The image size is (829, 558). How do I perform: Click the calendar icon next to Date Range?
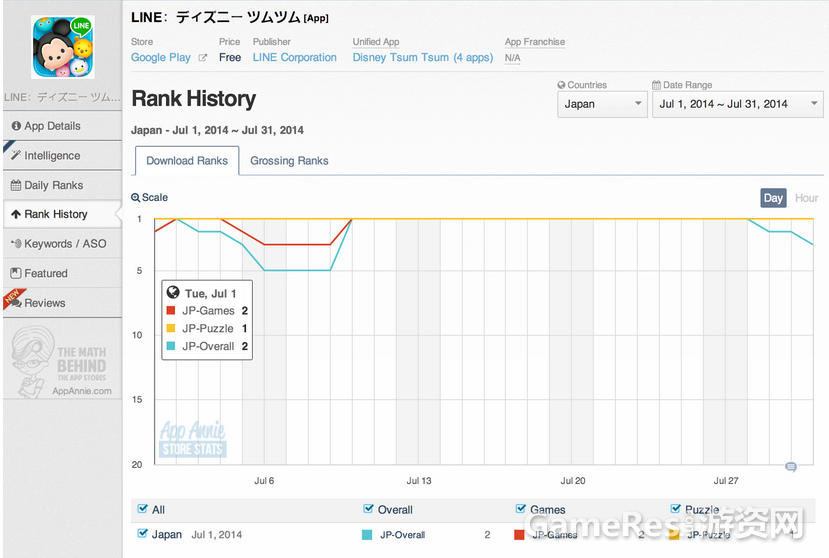pos(656,85)
